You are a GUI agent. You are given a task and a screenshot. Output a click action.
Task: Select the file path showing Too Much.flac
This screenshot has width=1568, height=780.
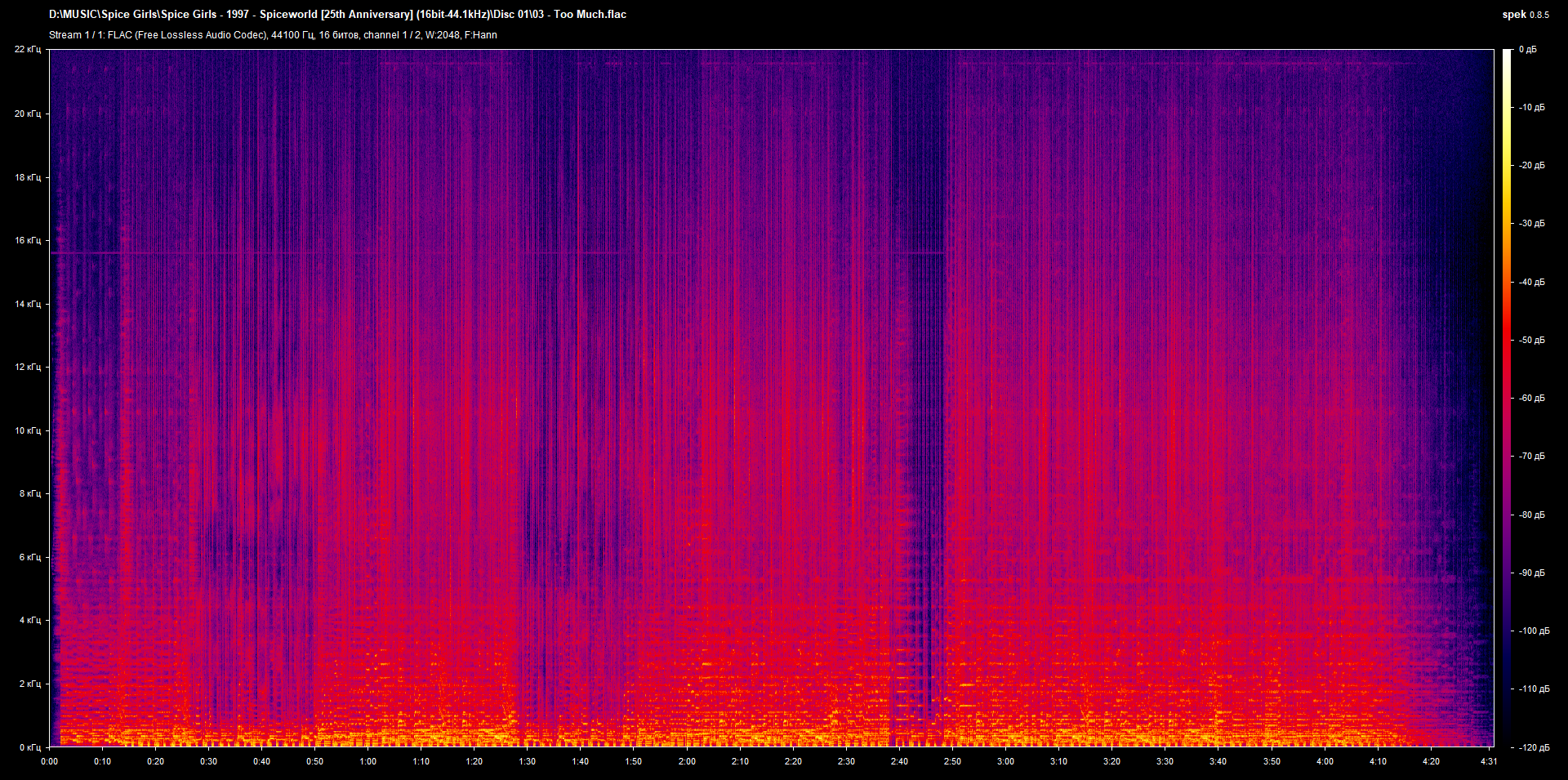[x=337, y=14]
